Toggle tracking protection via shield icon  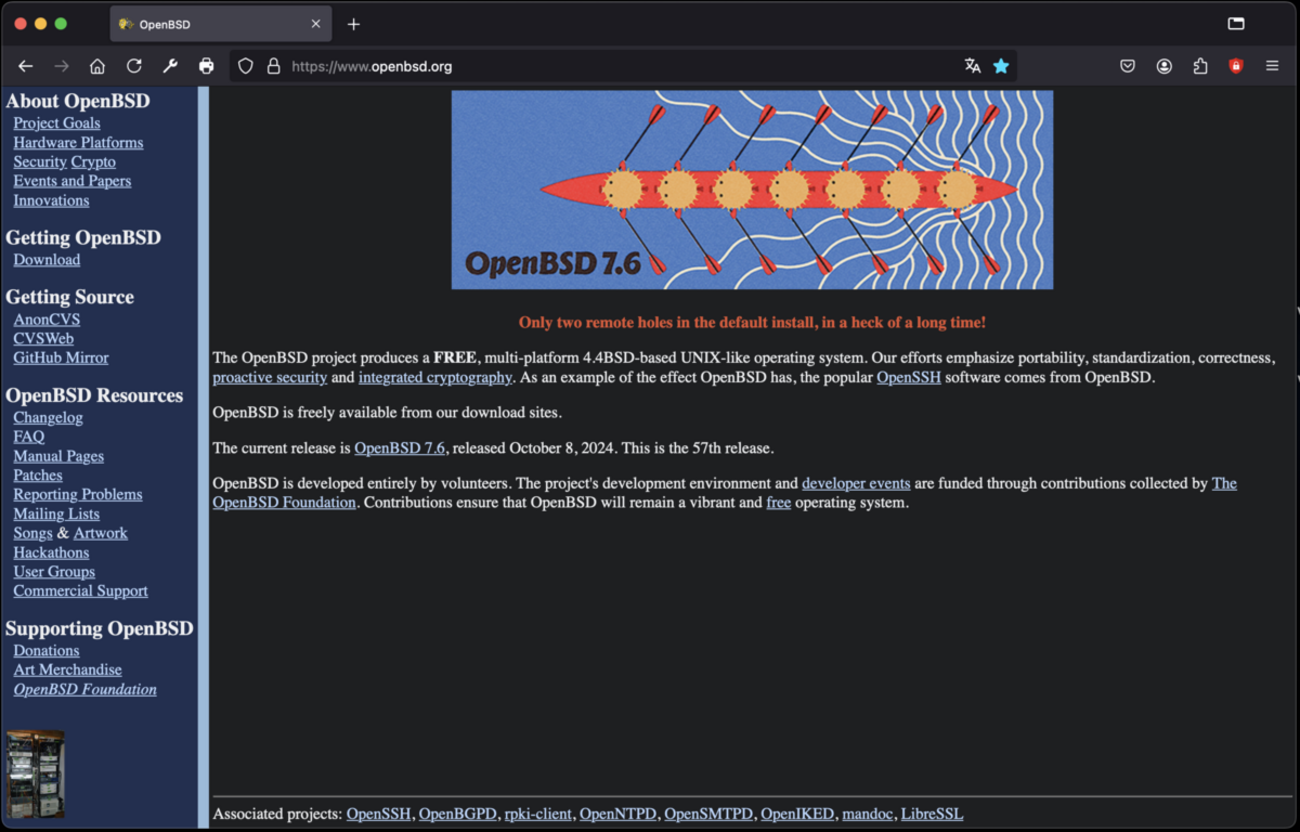(243, 66)
